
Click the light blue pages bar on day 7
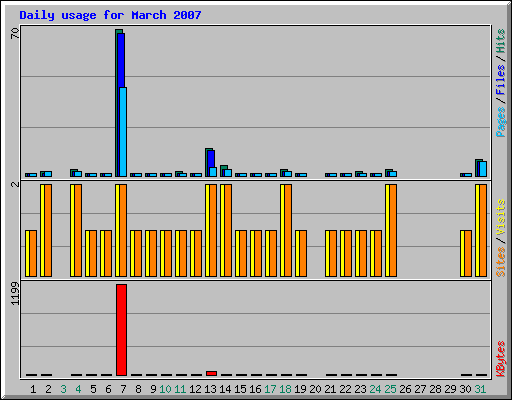point(123,132)
